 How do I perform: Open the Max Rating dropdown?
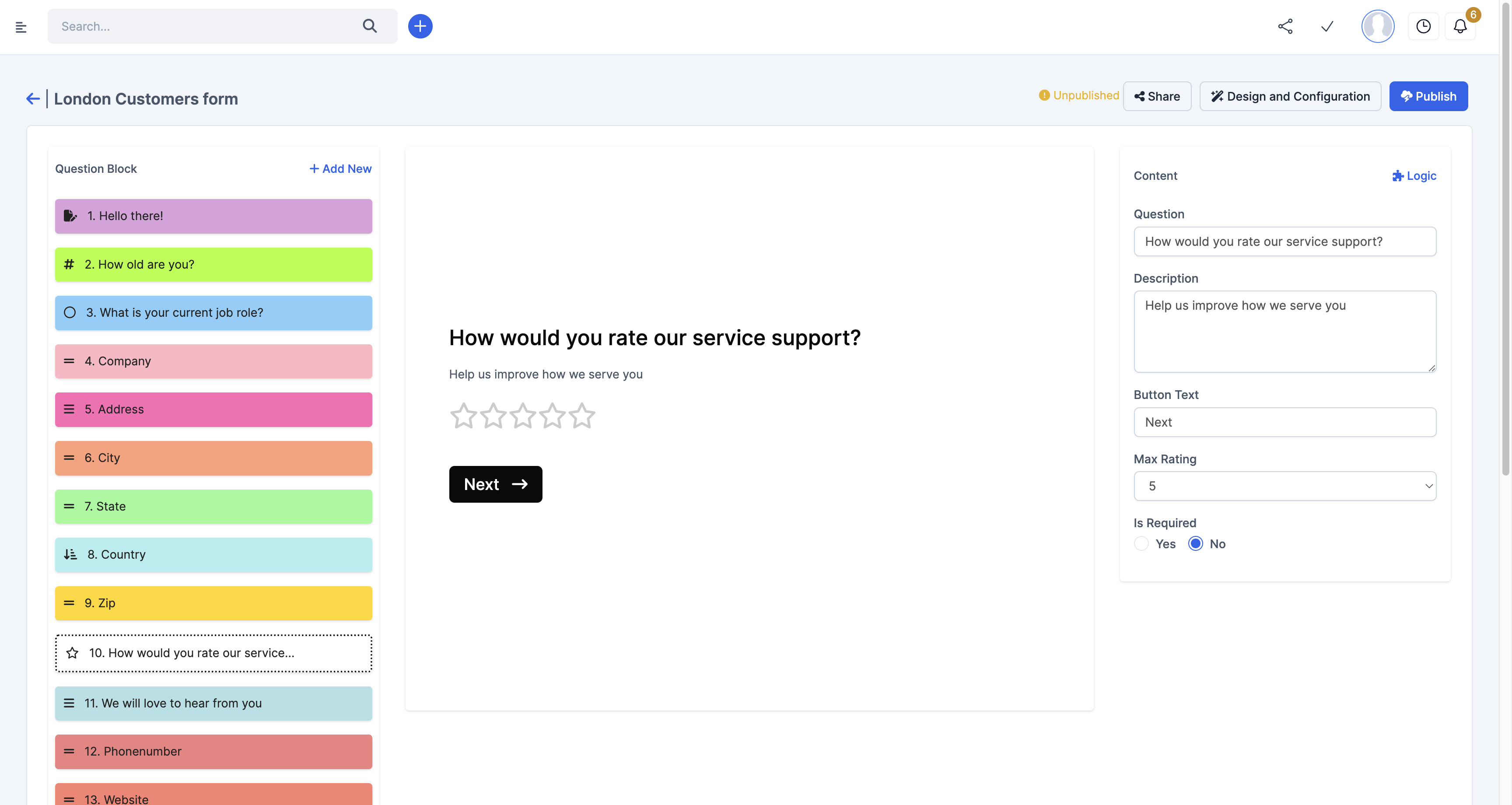tap(1284, 486)
